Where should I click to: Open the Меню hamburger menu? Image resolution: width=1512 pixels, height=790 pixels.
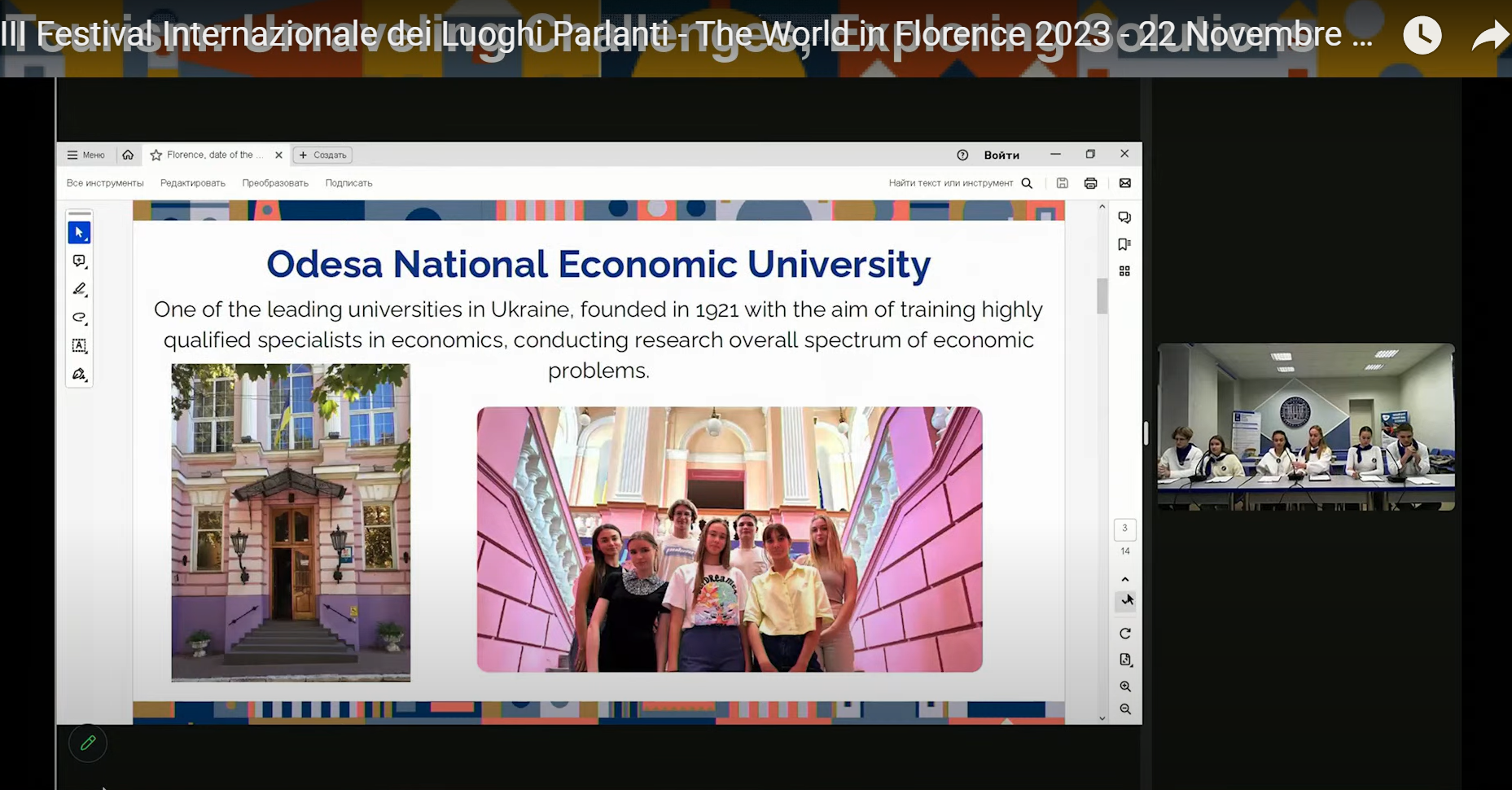click(85, 155)
